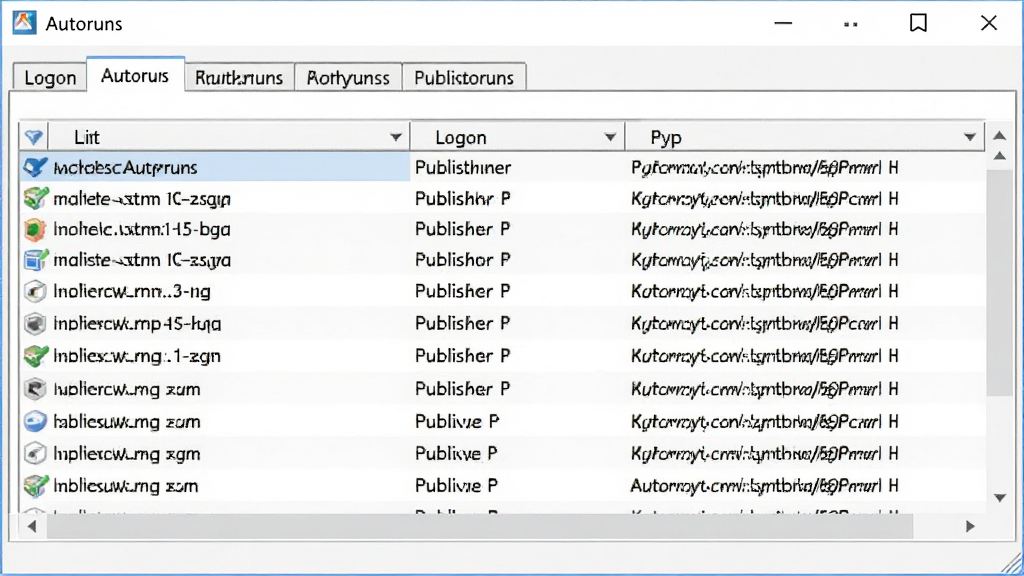Image resolution: width=1024 pixels, height=576 pixels.
Task: Click the icon of the lupliercw.ng zum row
Action: coord(35,389)
